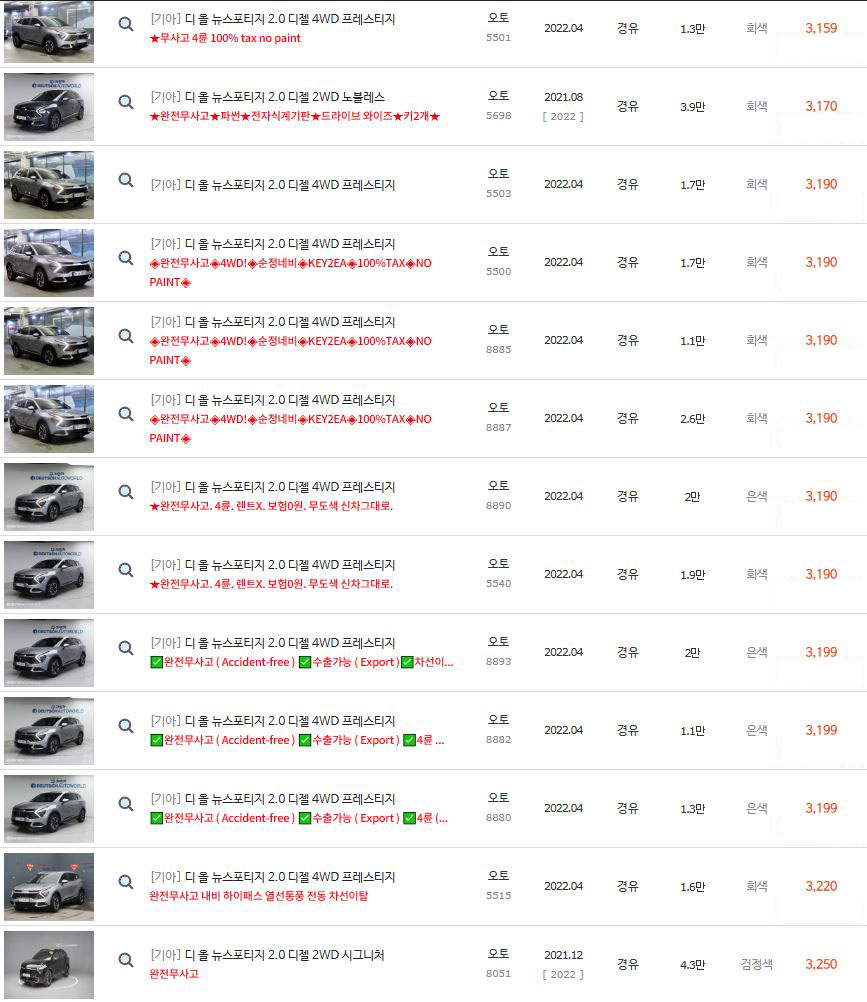Open quick view magnifier for car 5500
This screenshot has height=1002, width=867.
point(126,258)
